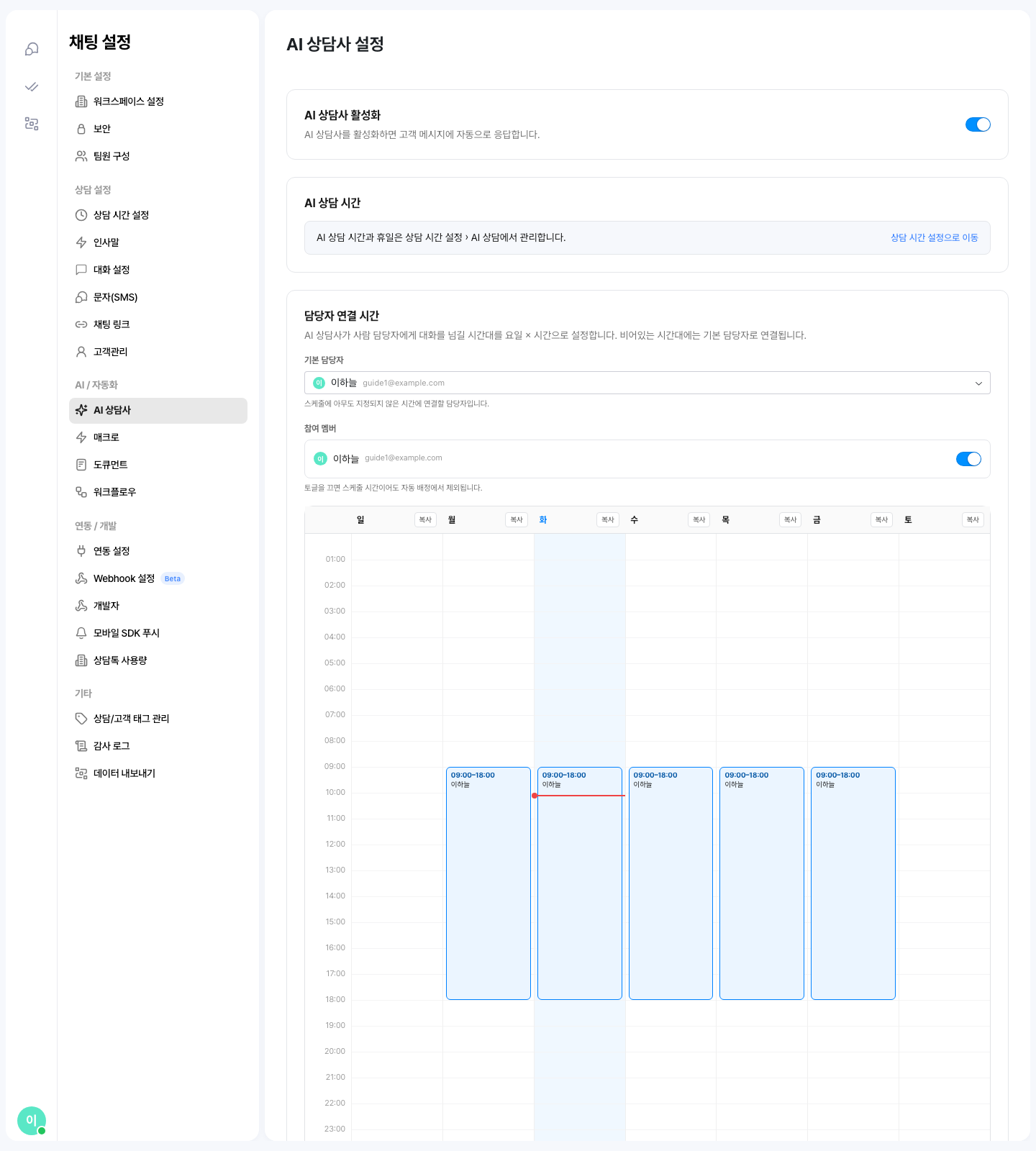This screenshot has width=1036, height=1151.
Task: Click the AI 상담사 sparkle icon
Action: (x=81, y=410)
